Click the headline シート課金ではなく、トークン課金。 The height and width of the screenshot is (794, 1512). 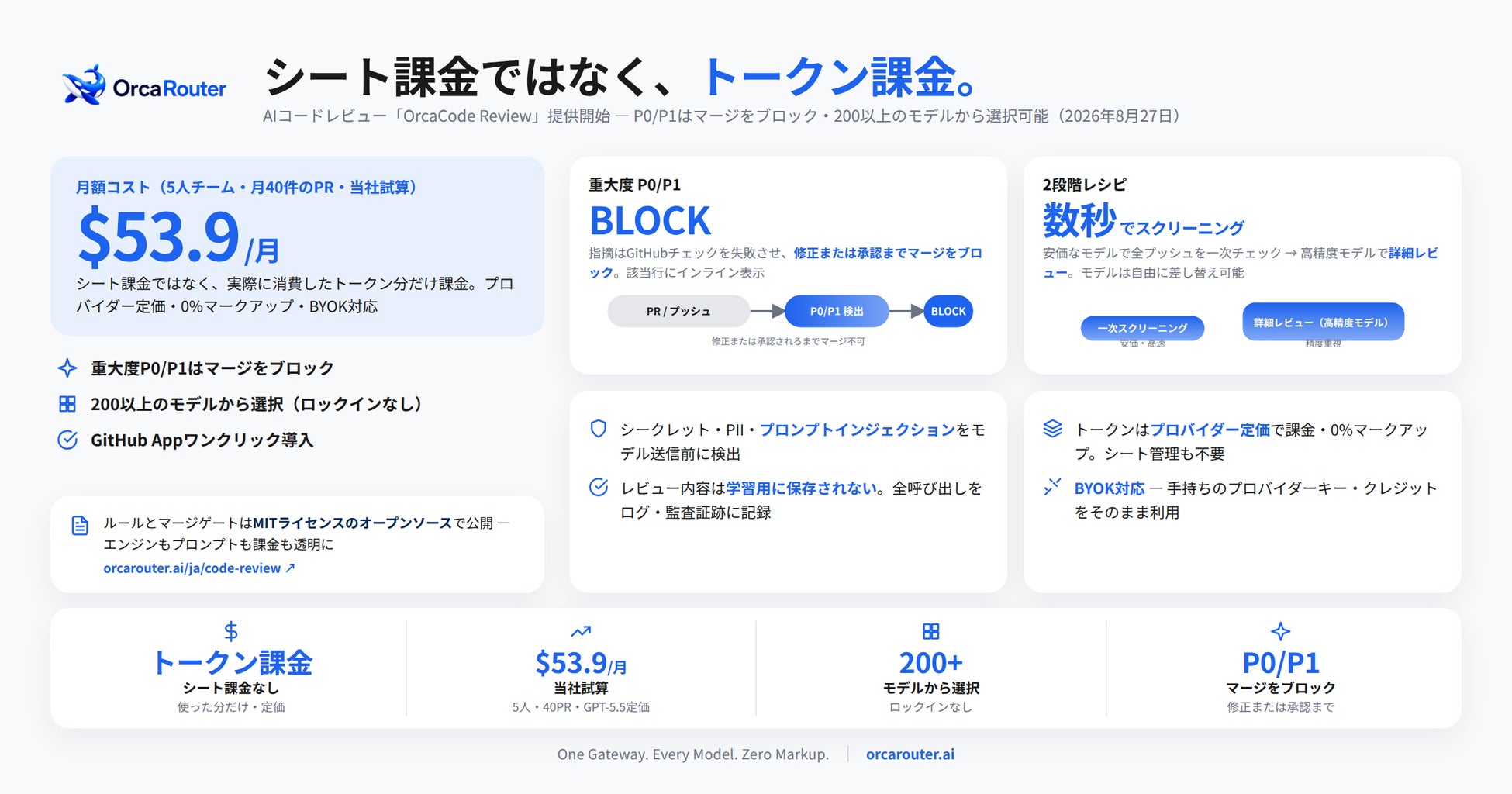click(x=621, y=77)
